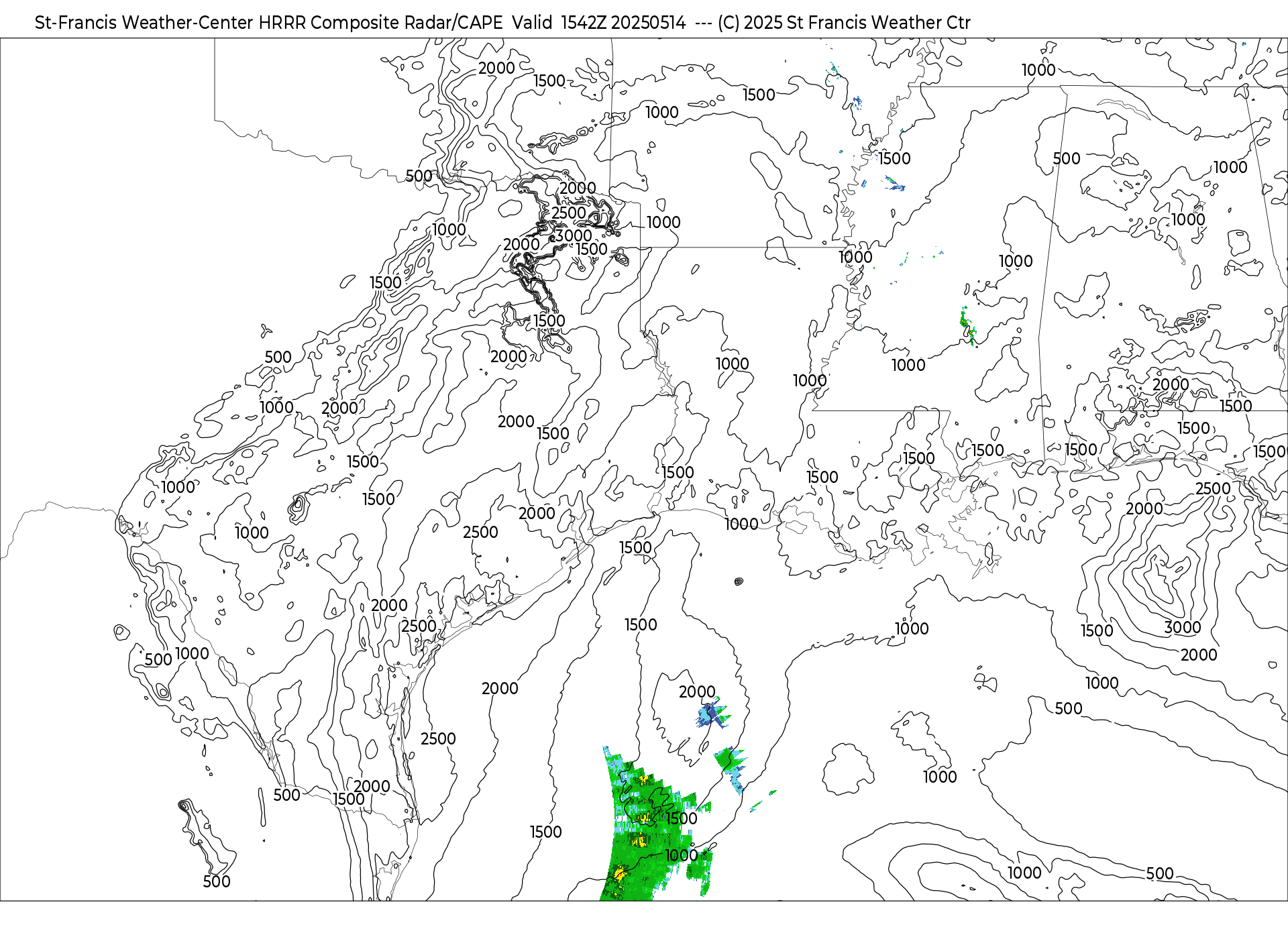
Task: Click the 3000 CAPE label directly below the 2500 label
Action: [x=574, y=235]
